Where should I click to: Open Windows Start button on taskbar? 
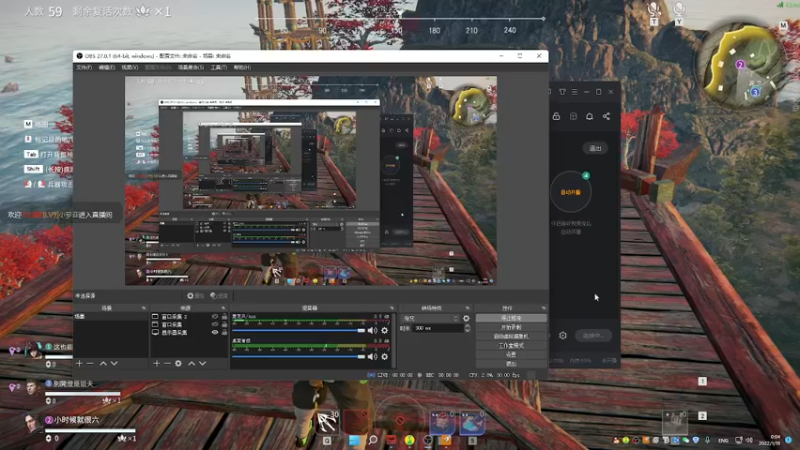[354, 440]
